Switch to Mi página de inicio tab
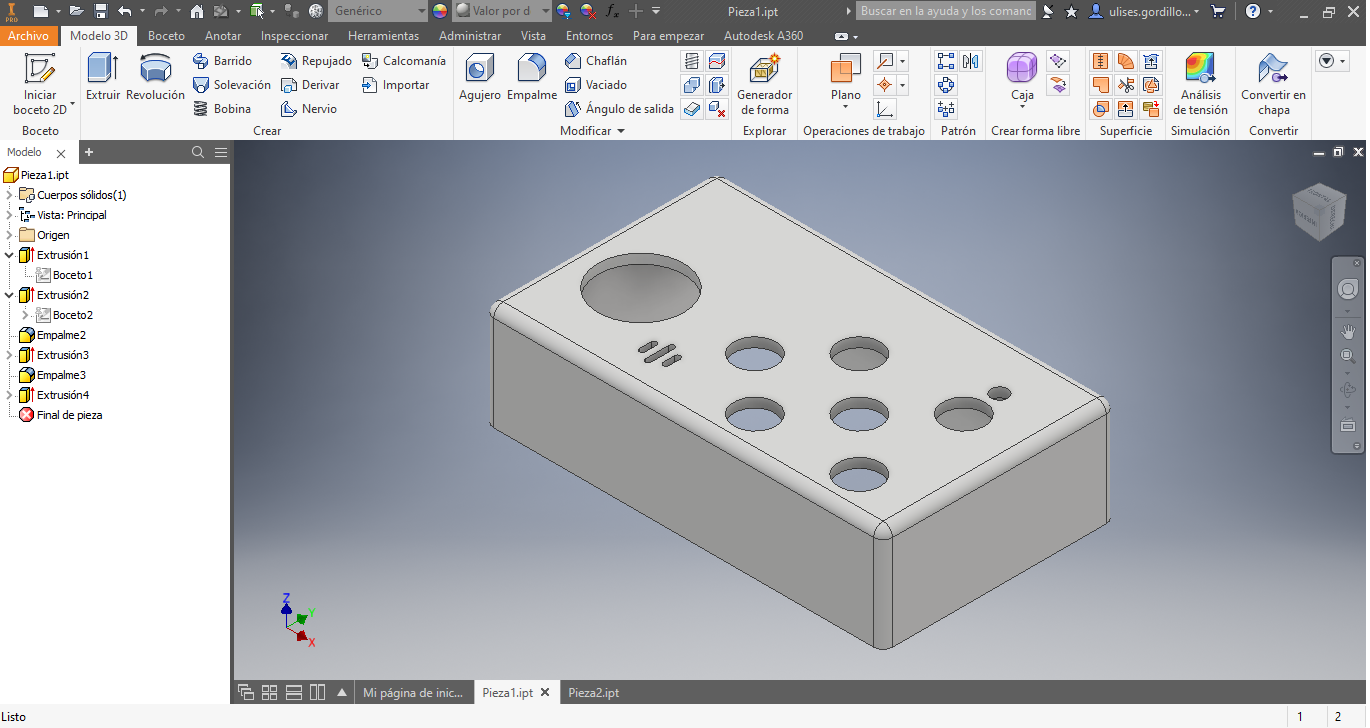Image resolution: width=1370 pixels, height=728 pixels. pyautogui.click(x=413, y=693)
